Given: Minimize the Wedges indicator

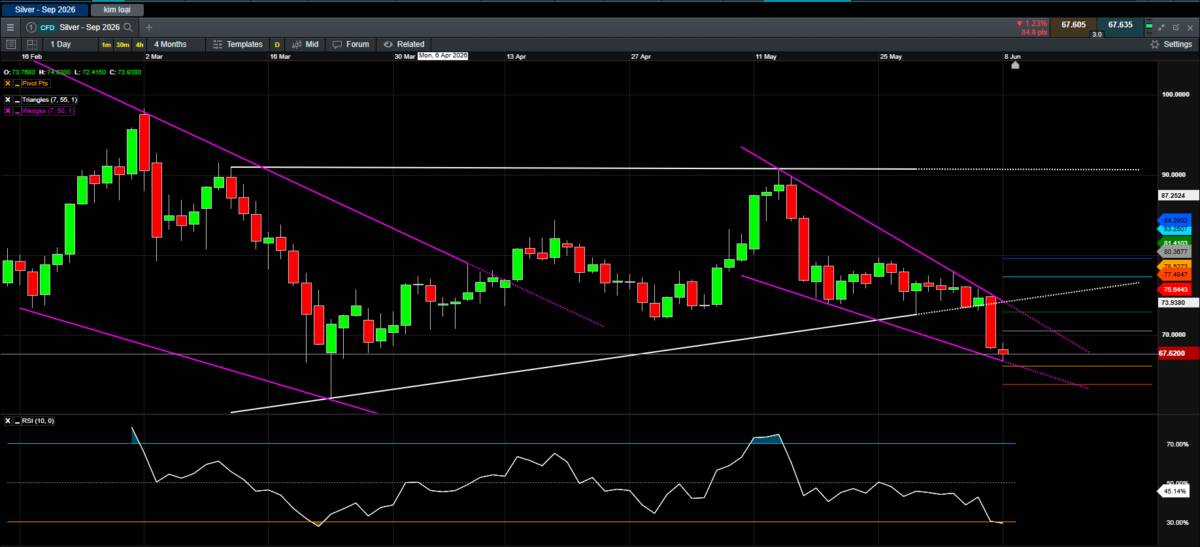Looking at the screenshot, I should [x=17, y=110].
